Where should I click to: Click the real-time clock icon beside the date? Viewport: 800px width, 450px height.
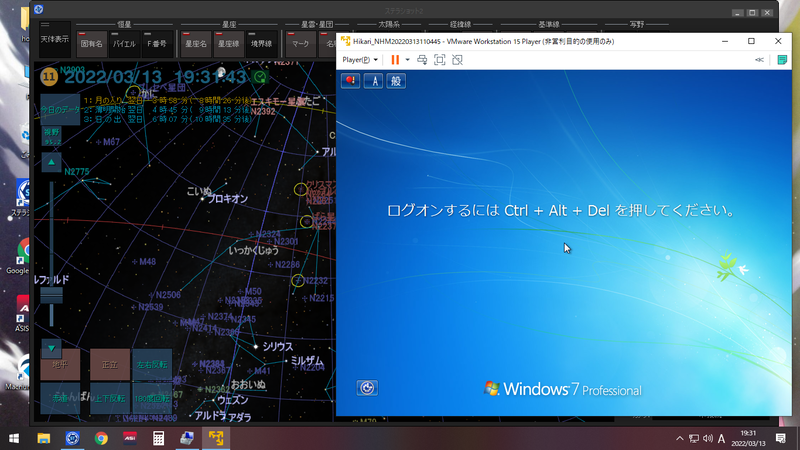click(260, 77)
